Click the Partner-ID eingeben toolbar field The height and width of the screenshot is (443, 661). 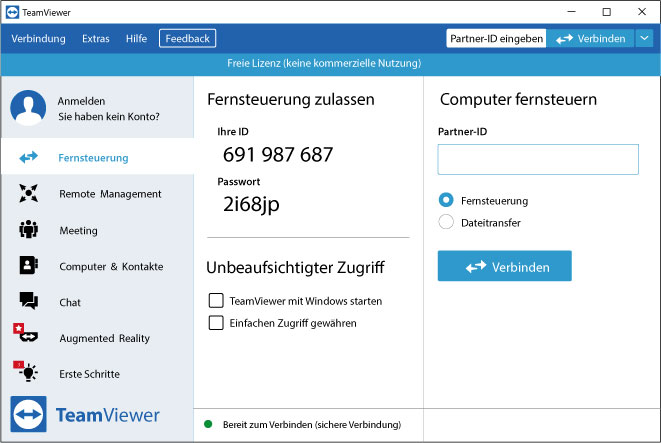pyautogui.click(x=496, y=38)
